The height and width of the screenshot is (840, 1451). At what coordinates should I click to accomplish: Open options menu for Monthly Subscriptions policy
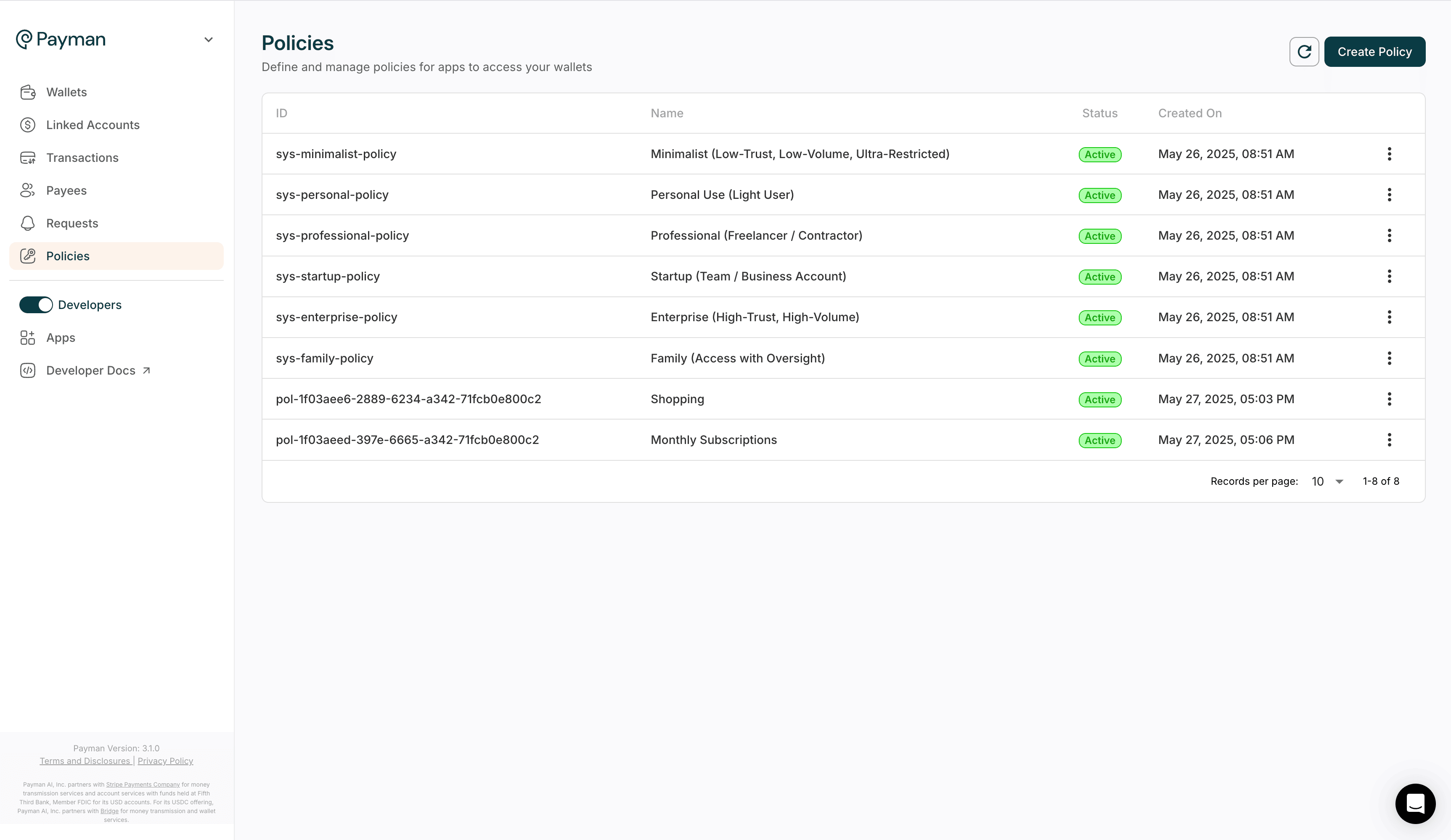click(x=1389, y=440)
